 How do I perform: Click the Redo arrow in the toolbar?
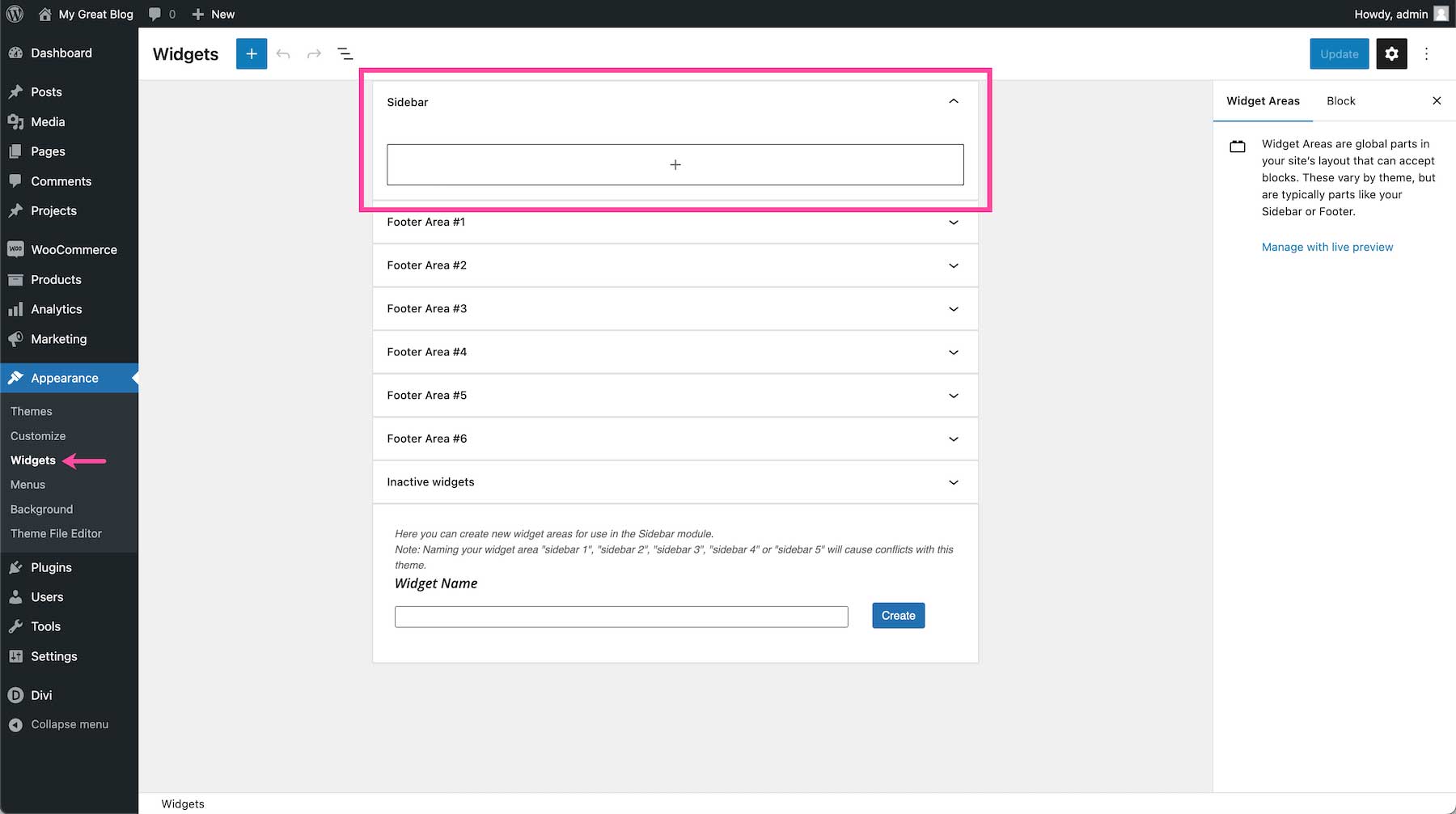point(314,53)
